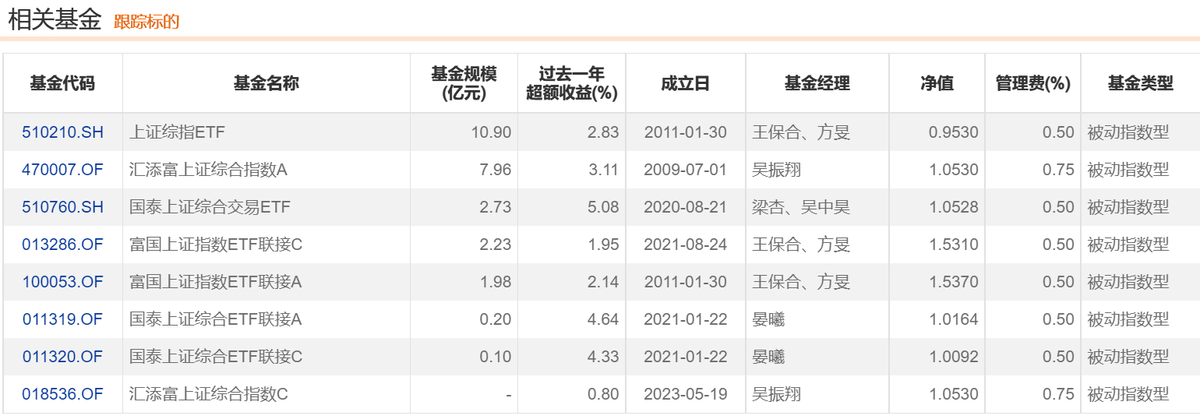Open fund code 470007.OF

point(62,170)
